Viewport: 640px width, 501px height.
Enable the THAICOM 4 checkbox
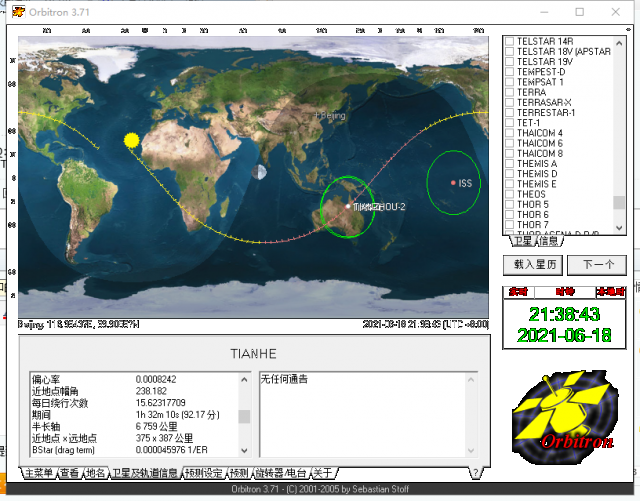tap(509, 133)
